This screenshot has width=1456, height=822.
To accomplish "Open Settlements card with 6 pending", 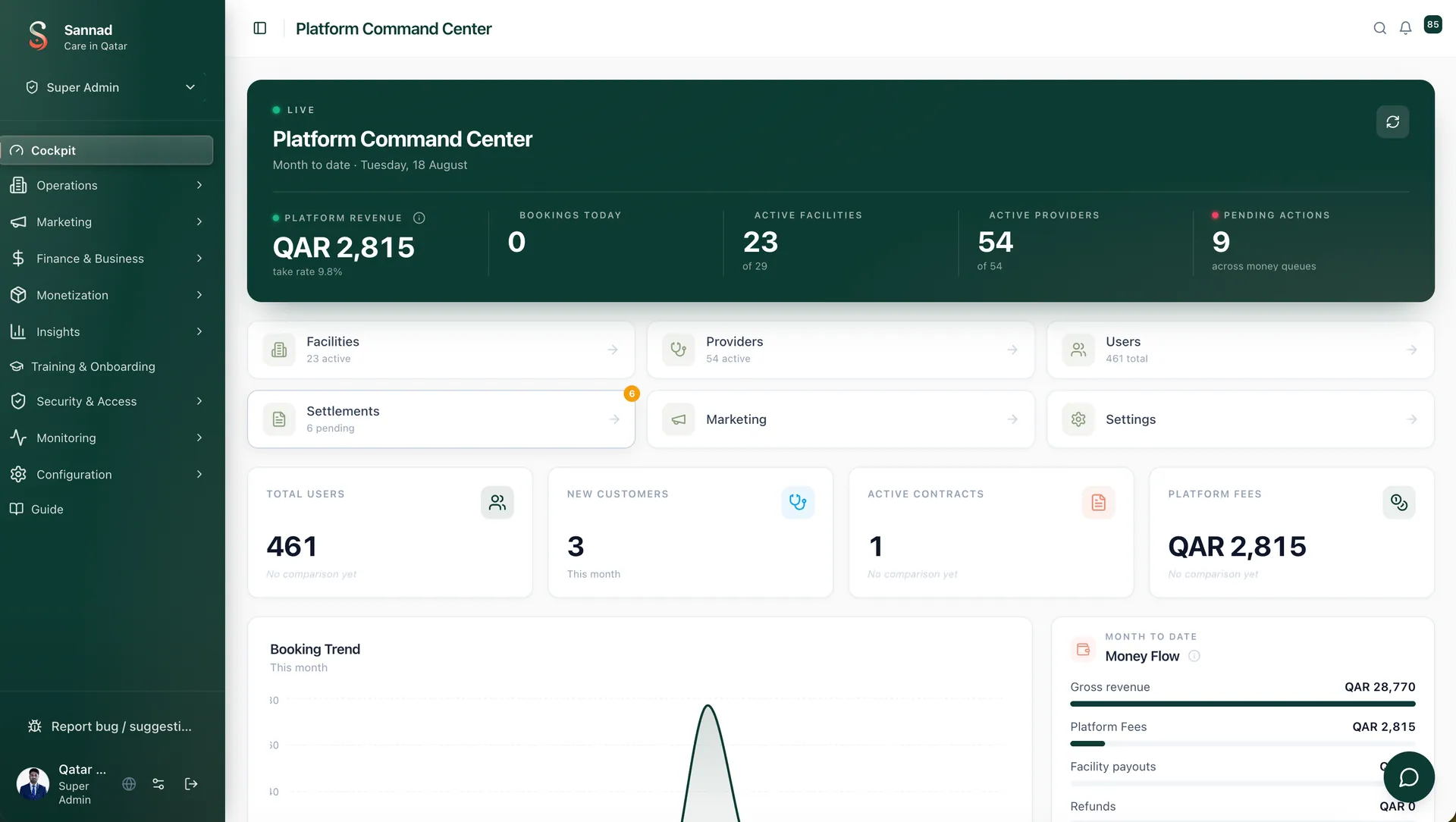I will (x=441, y=419).
